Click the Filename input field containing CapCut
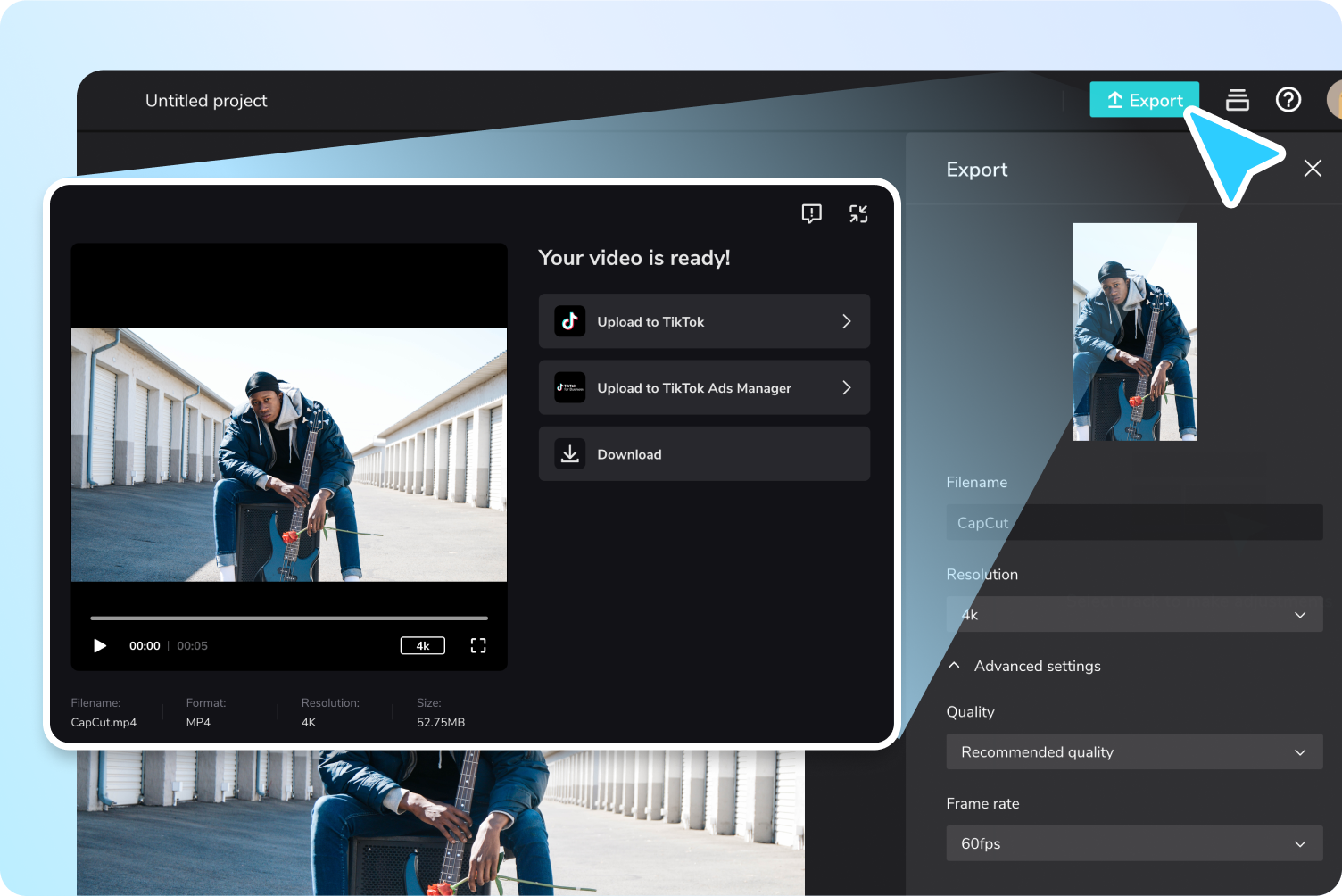Viewport: 1342px width, 896px height. coord(1134,522)
